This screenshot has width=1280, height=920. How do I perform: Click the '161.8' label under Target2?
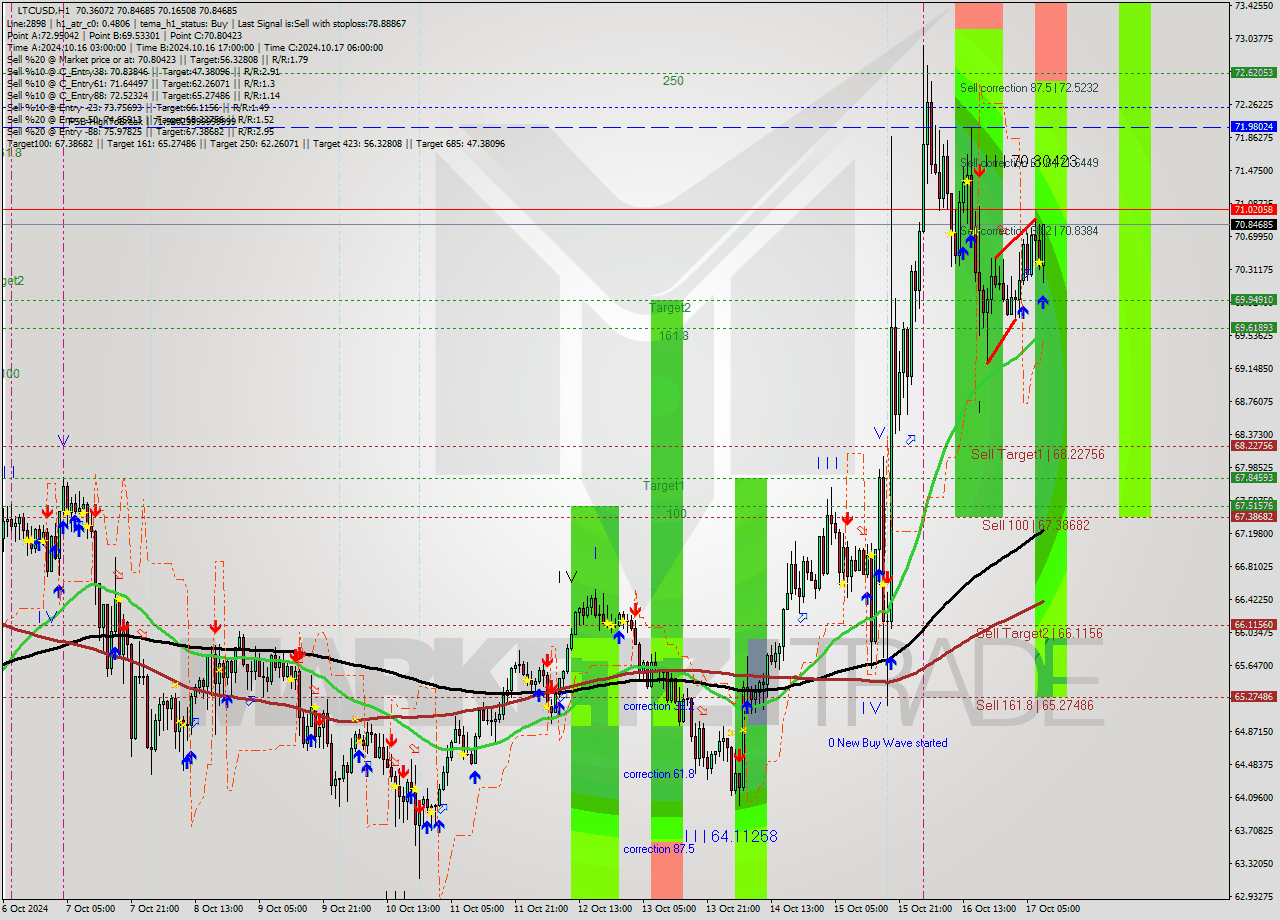pyautogui.click(x=673, y=336)
